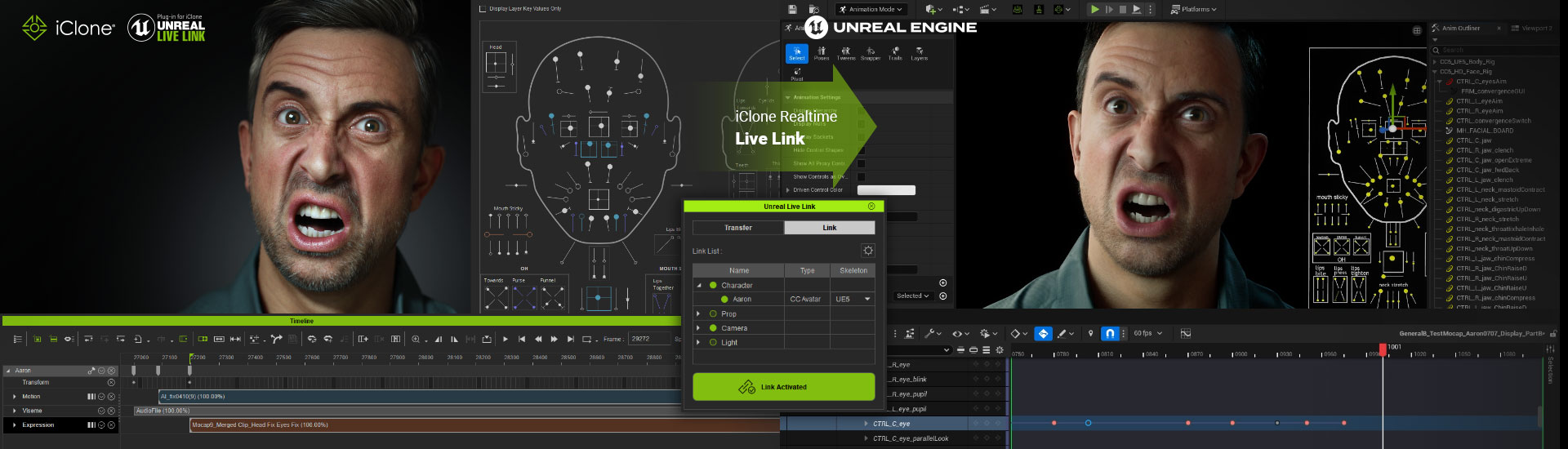Click the Link Activated button

point(783,387)
